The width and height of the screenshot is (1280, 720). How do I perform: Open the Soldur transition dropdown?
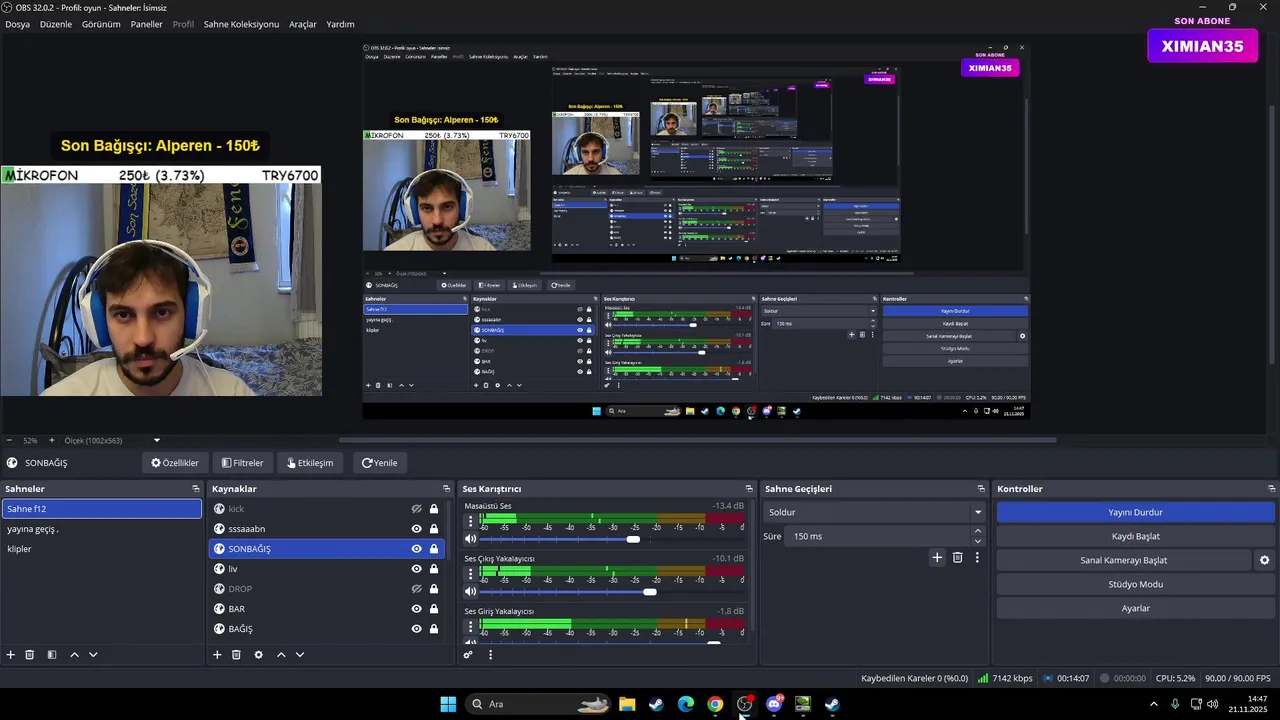click(875, 512)
